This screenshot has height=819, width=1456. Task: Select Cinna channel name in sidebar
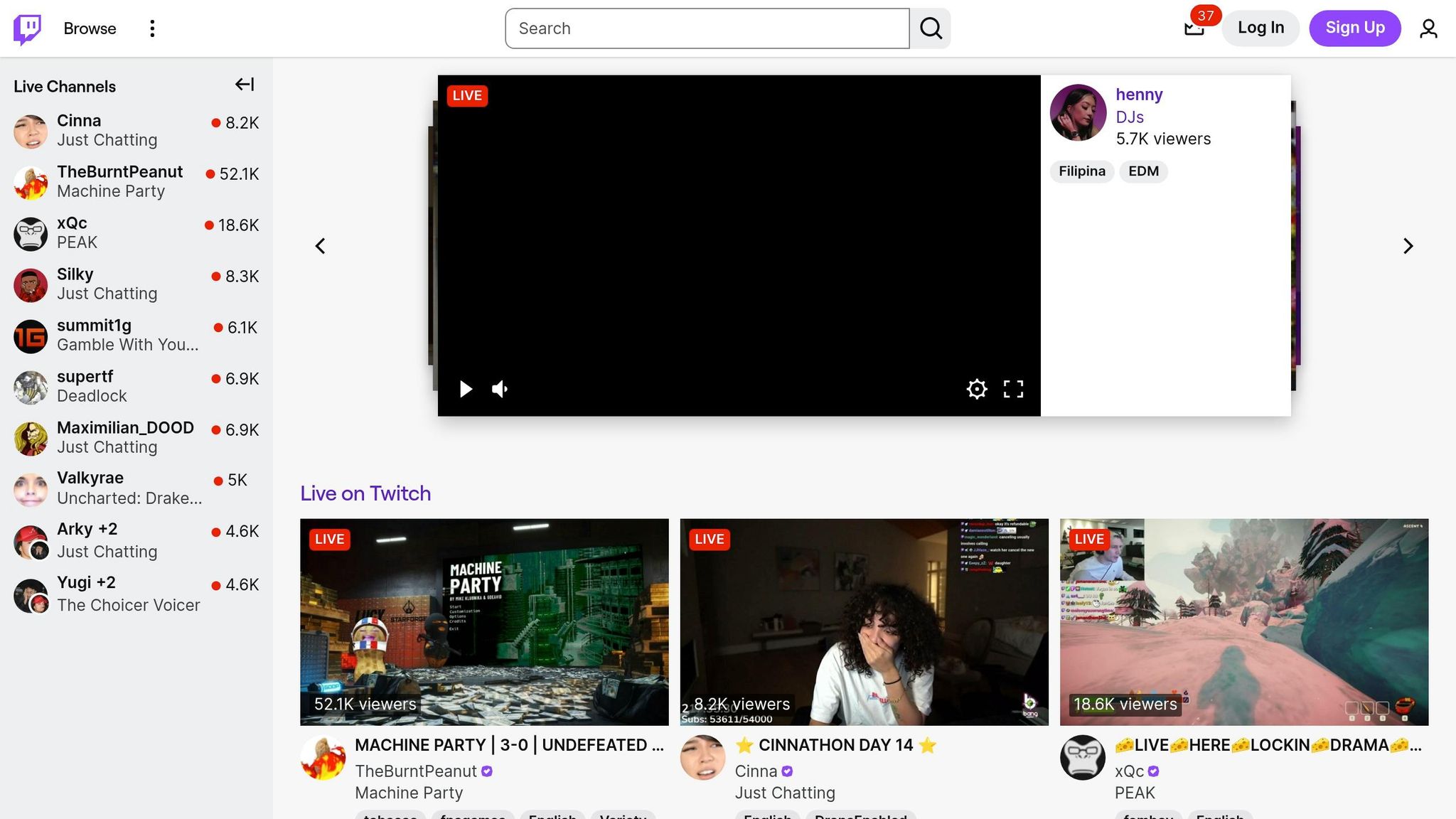(79, 121)
